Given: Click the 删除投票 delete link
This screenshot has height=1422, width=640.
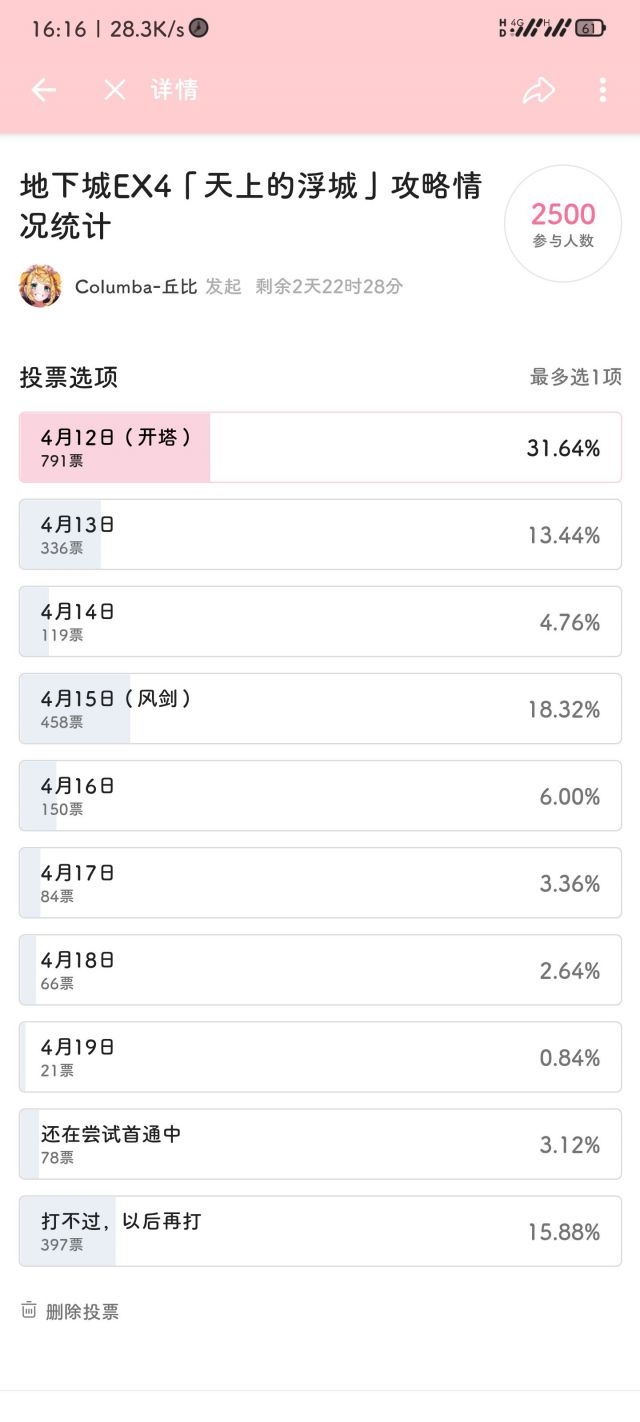Looking at the screenshot, I should tap(82, 1311).
